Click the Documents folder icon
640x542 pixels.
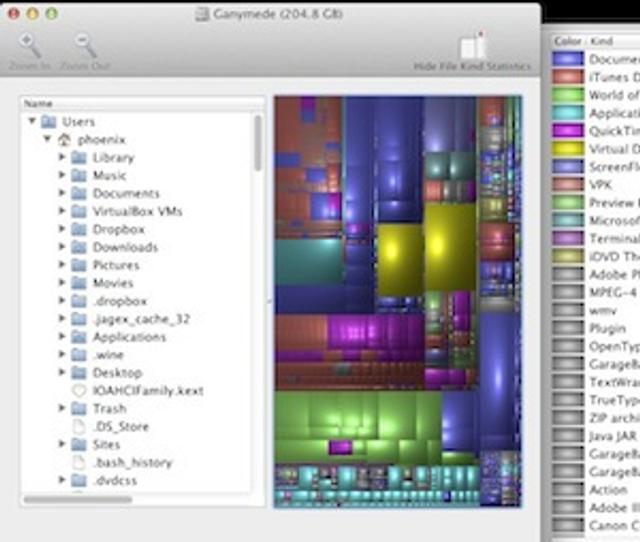(79, 193)
